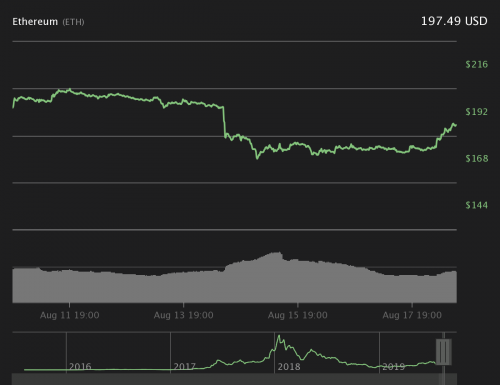Click the Aug 17 19:00 time label
The width and height of the screenshot is (500, 385).
(x=412, y=315)
